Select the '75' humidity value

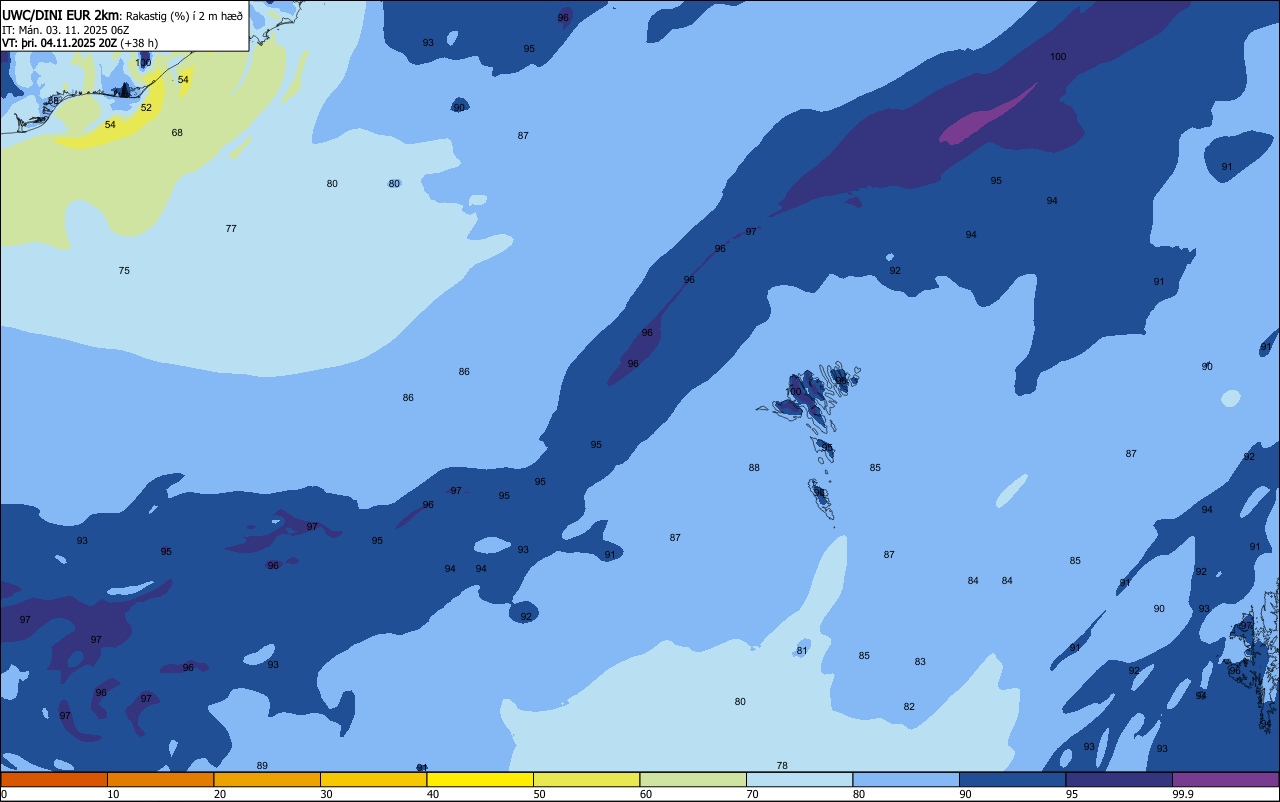pos(124,271)
